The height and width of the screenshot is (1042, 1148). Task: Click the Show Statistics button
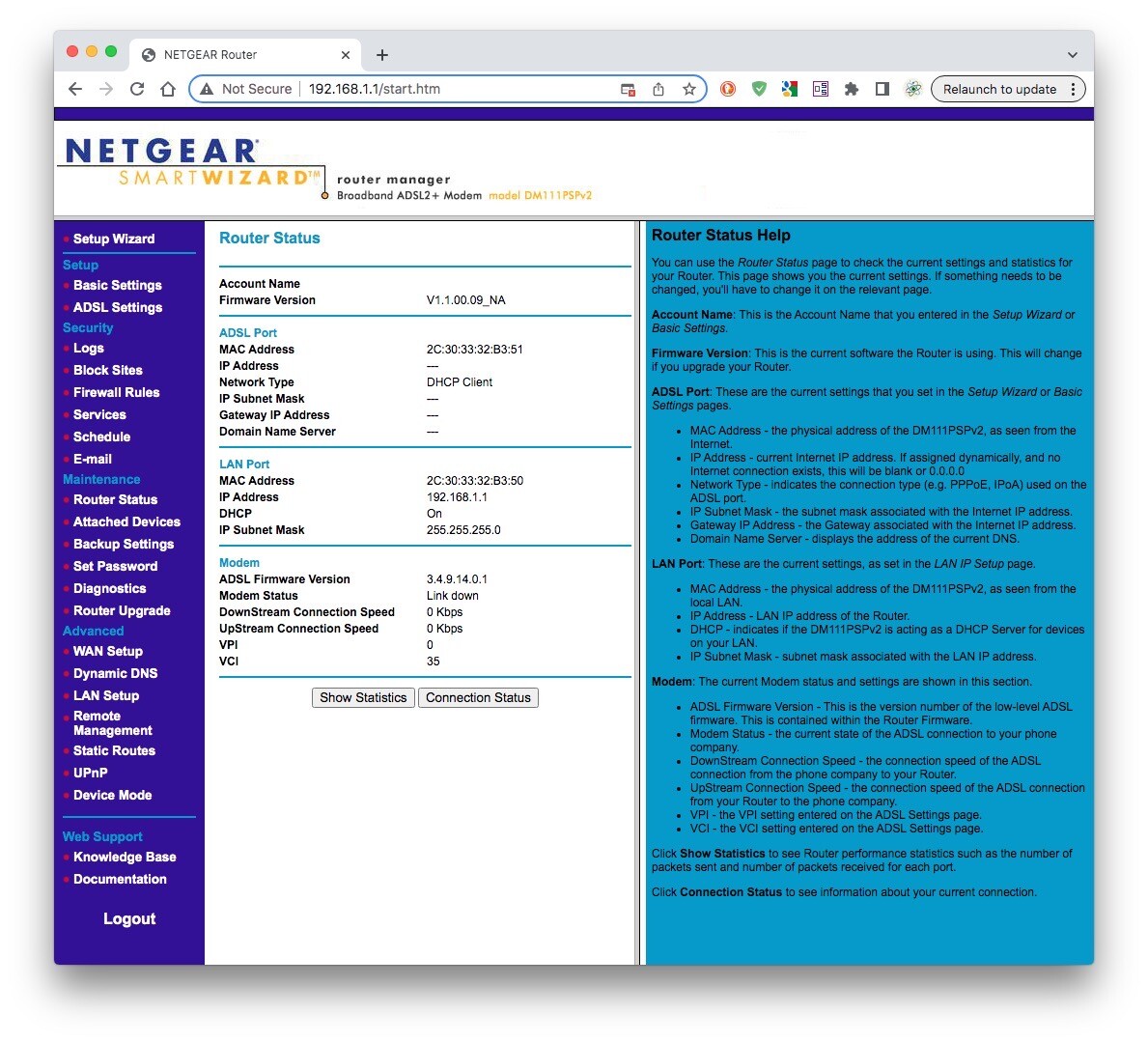pyautogui.click(x=363, y=698)
